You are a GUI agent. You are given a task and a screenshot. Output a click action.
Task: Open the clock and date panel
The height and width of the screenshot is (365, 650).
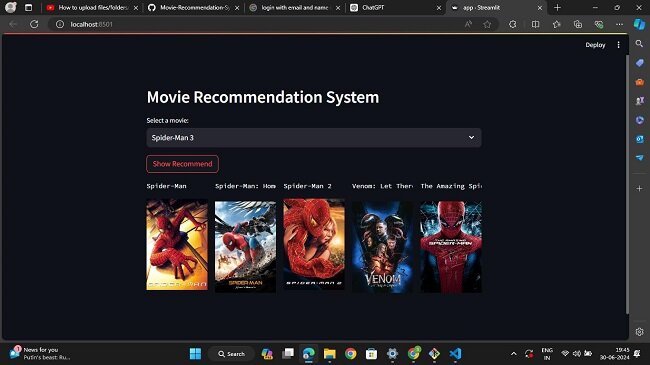tap(614, 353)
